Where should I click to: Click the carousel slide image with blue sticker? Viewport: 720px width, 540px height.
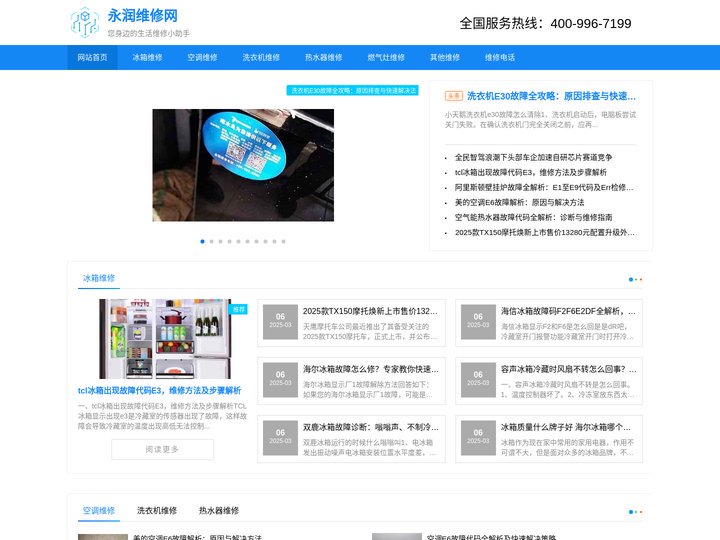(243, 165)
